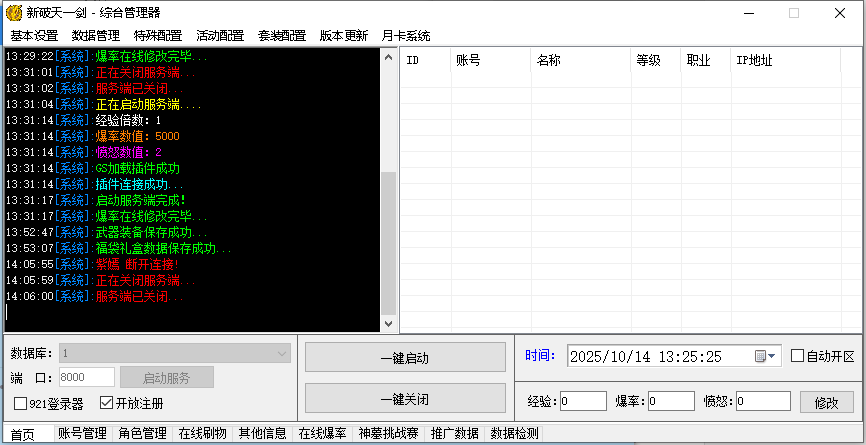This screenshot has width=866, height=445.
Task: Click the app logo icon in title bar
Action: click(14, 13)
